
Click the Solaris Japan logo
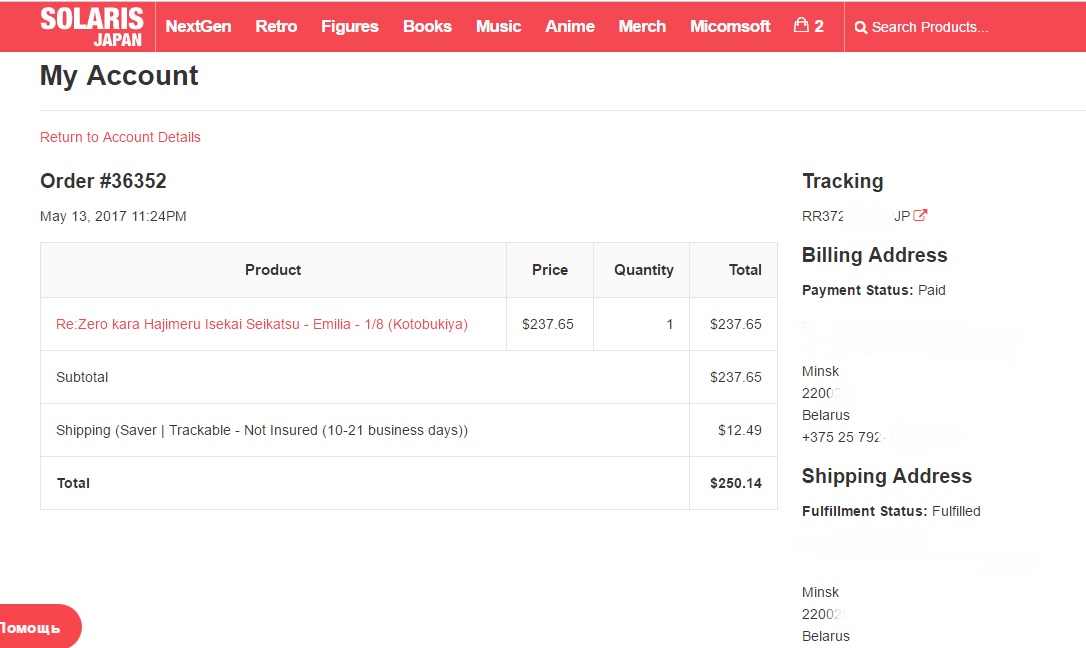(x=92, y=27)
